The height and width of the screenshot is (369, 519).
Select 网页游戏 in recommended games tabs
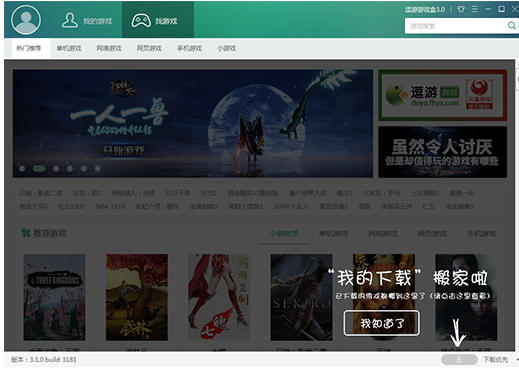[x=432, y=234]
